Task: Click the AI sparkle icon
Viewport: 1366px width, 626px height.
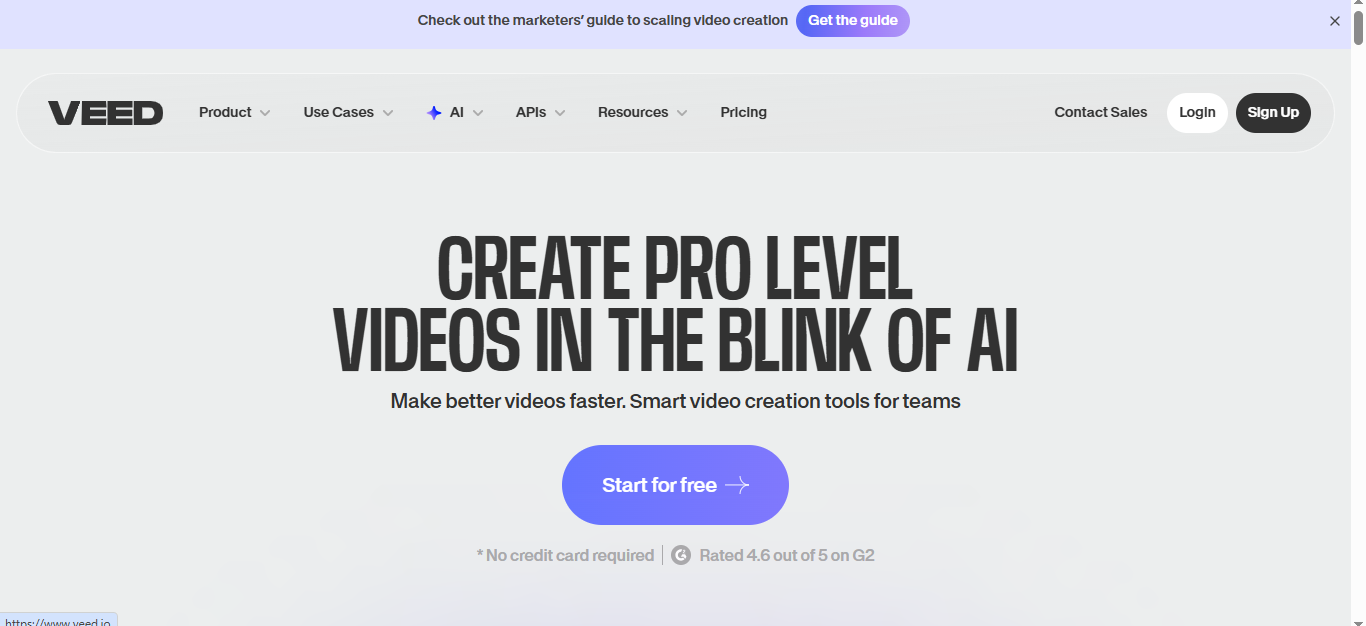Action: (434, 113)
